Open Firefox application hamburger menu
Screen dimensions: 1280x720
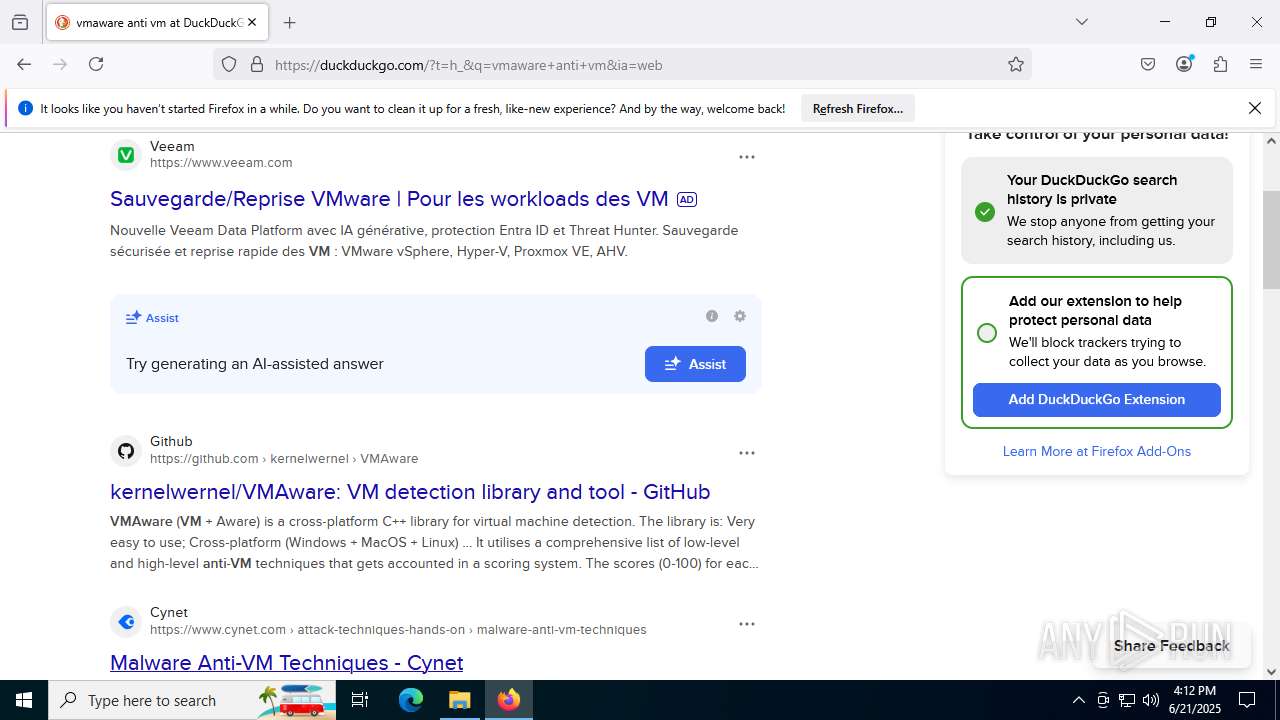pos(1256,64)
